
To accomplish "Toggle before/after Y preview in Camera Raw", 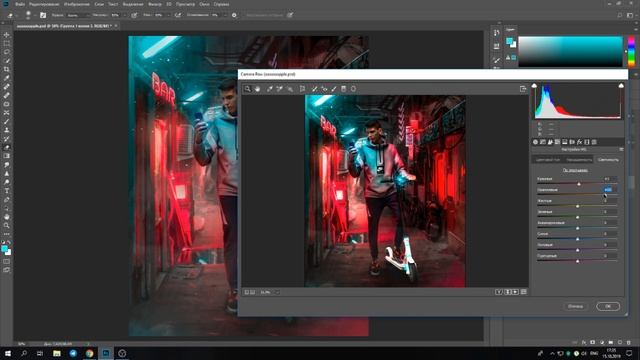I will coord(499,292).
